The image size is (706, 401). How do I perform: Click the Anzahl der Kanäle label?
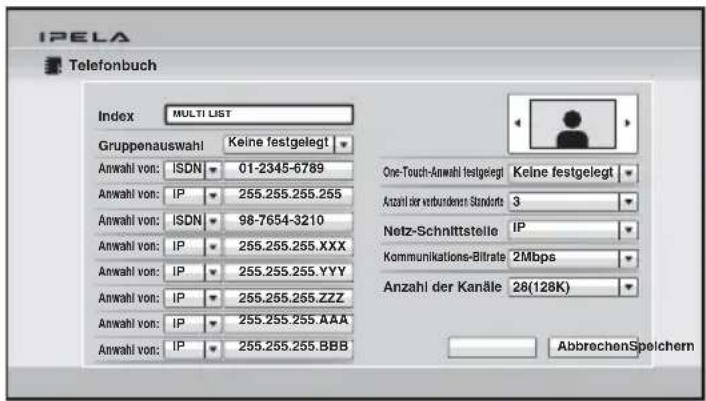pos(442,287)
